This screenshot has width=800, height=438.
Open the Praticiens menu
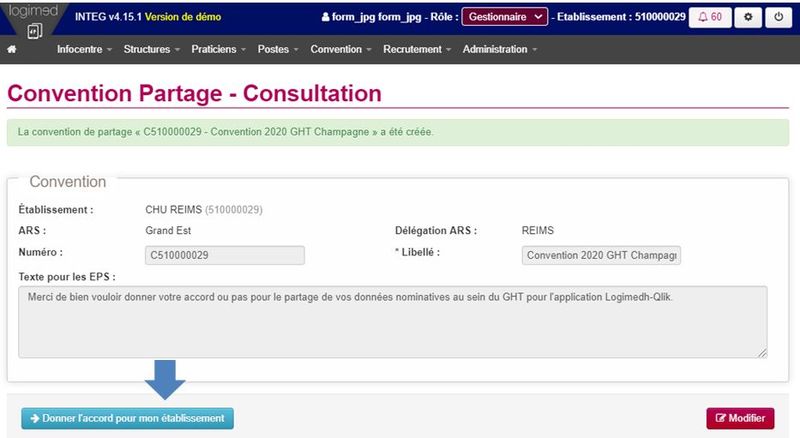coord(218,50)
